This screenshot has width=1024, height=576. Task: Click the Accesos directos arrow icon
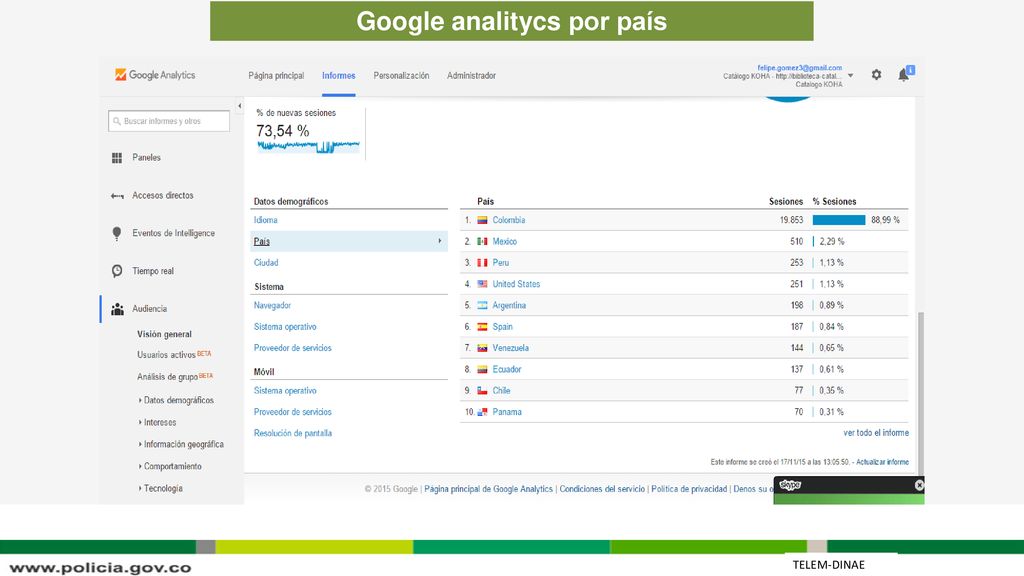117,195
